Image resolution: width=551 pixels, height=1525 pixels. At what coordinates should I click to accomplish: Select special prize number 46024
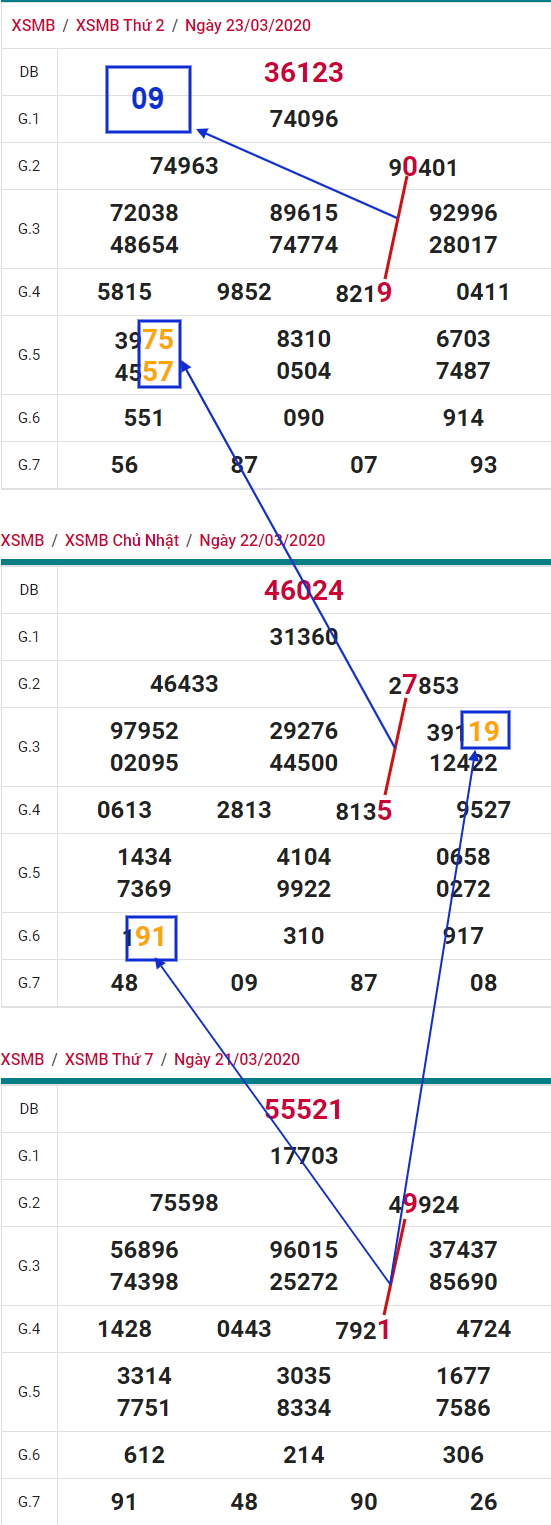click(304, 590)
